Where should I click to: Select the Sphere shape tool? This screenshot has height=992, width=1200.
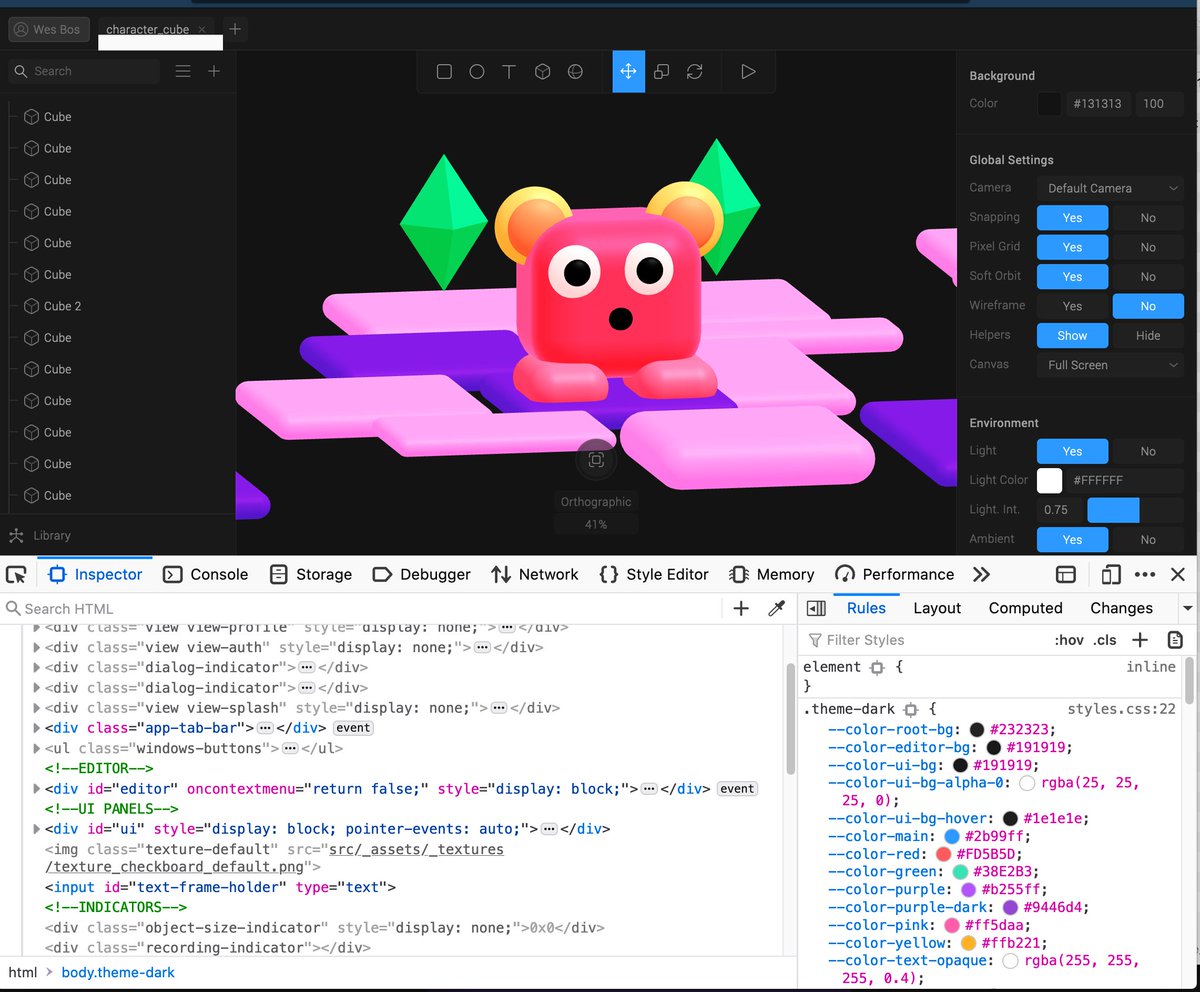(575, 71)
